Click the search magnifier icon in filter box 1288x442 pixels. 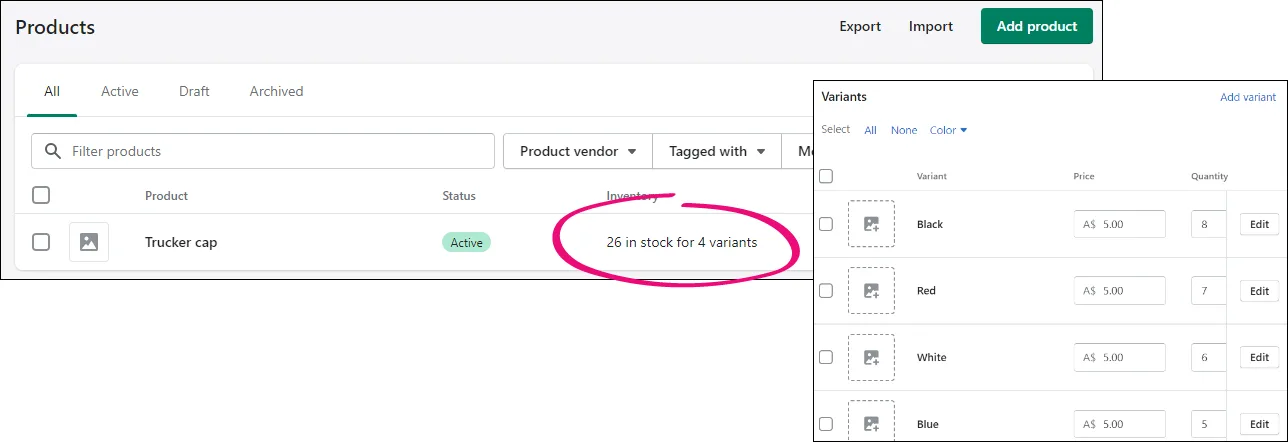pyautogui.click(x=52, y=151)
